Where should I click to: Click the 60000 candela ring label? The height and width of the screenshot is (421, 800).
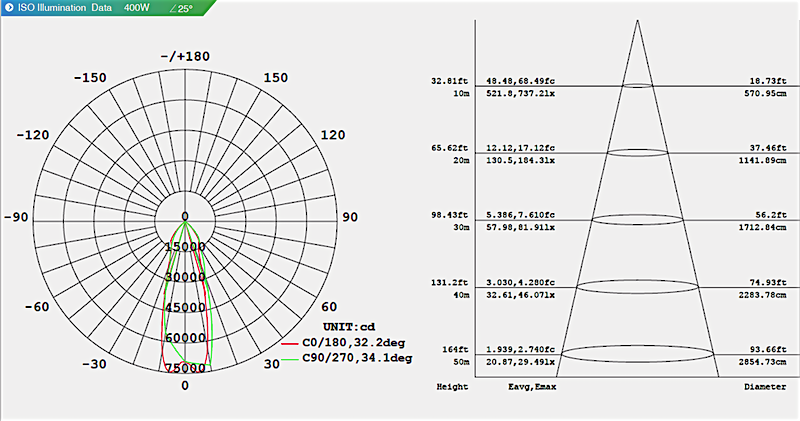(x=185, y=338)
